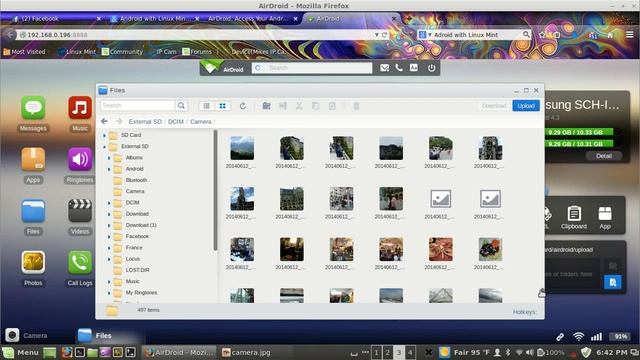The height and width of the screenshot is (360, 640).
Task: Click the Files folder tree scrollbar
Action: point(215,190)
